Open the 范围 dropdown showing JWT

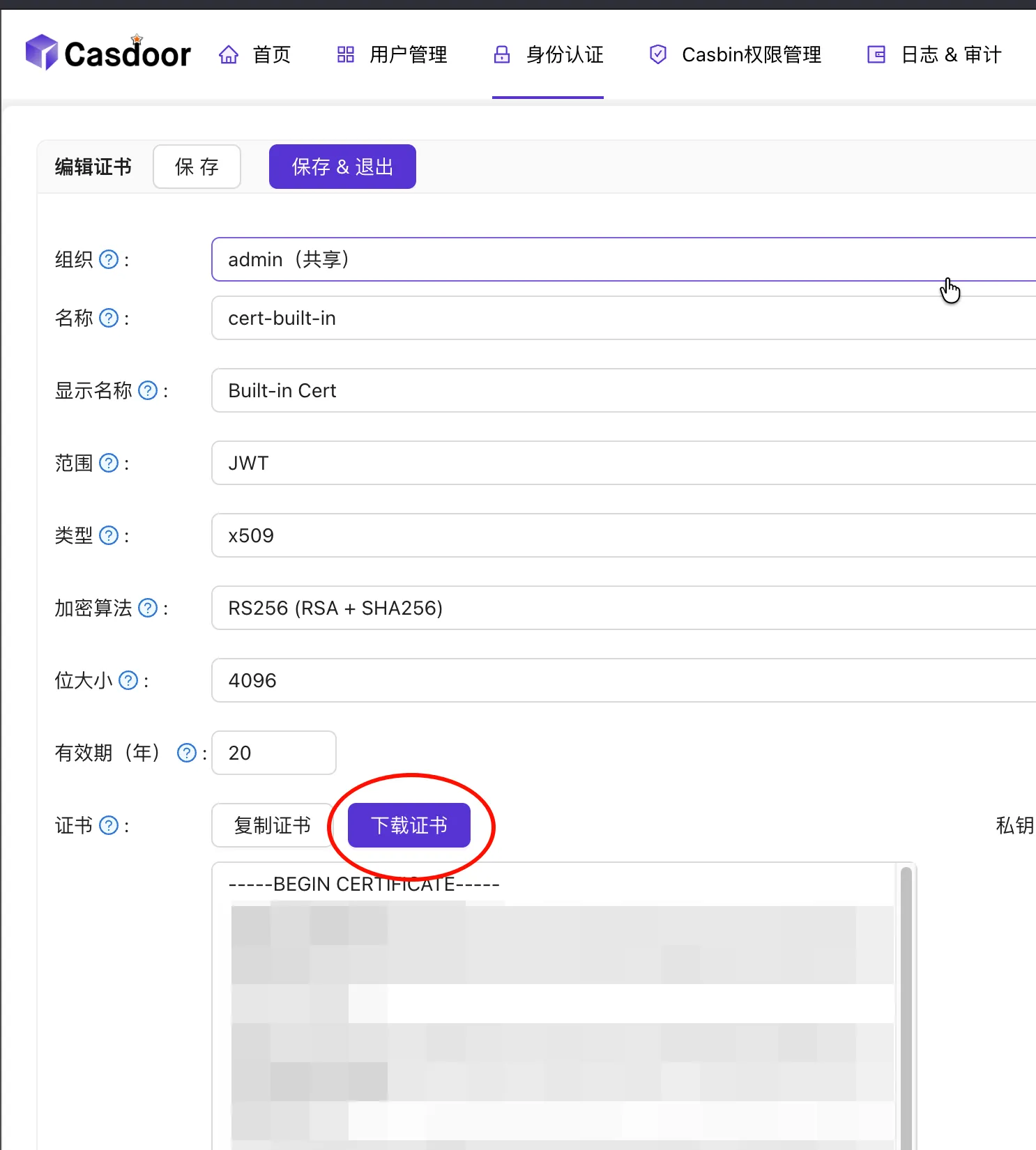point(620,463)
